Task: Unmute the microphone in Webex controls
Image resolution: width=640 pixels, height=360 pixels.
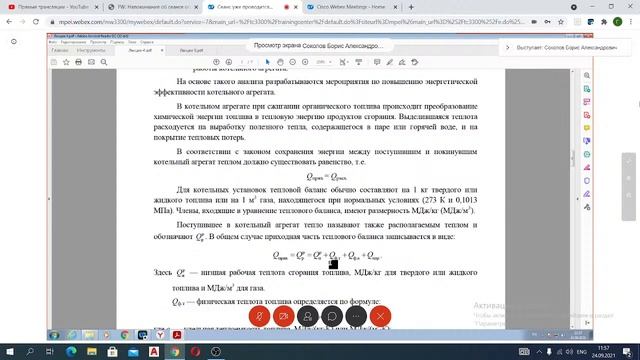Action: tap(259, 316)
